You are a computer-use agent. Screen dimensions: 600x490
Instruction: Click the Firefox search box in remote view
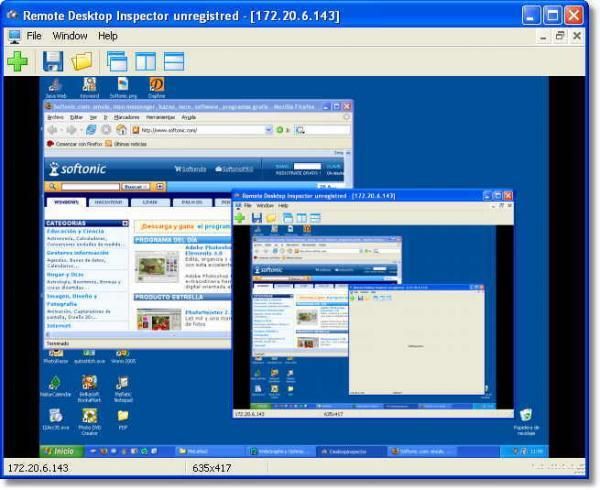pos(322,130)
